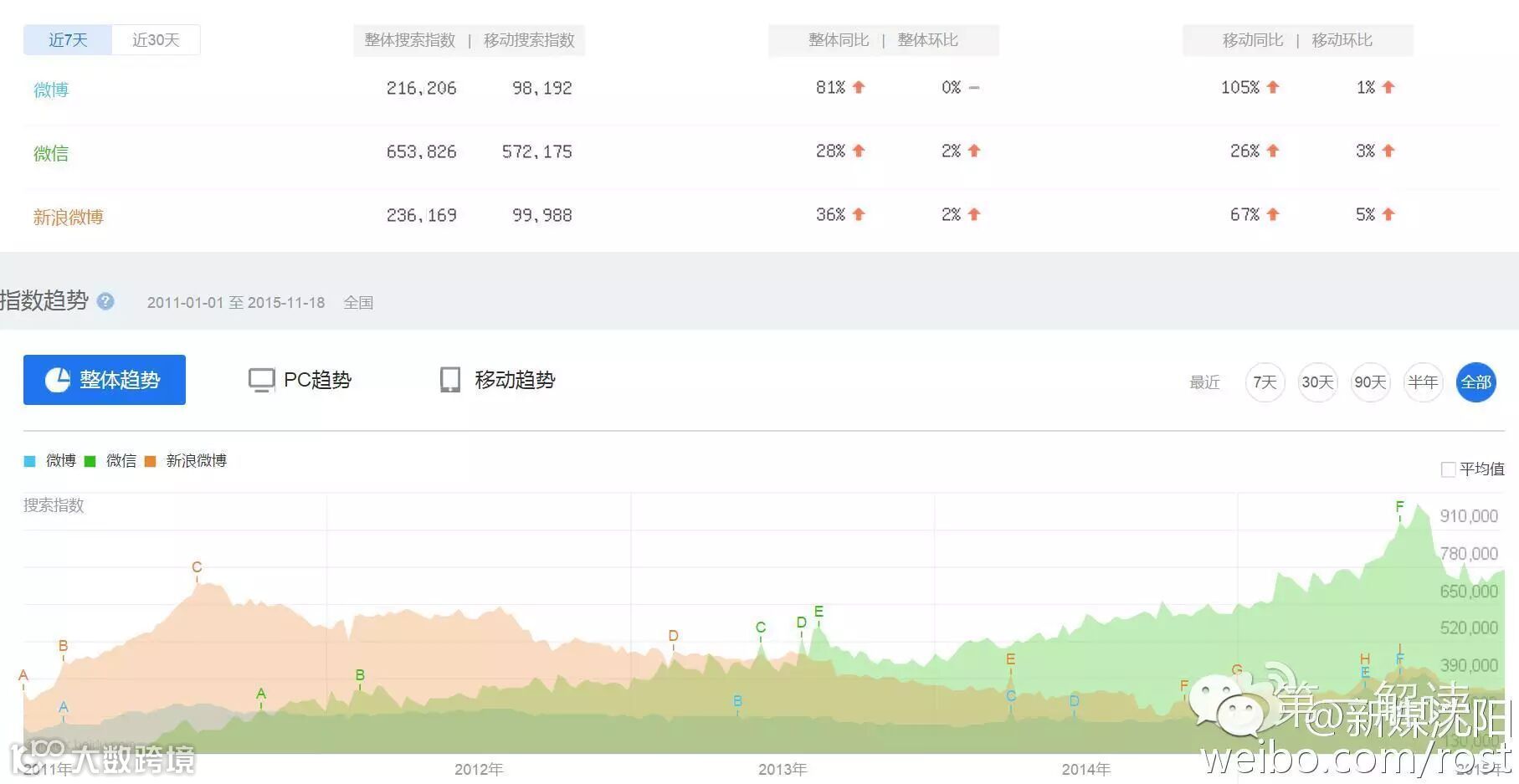Image resolution: width=1519 pixels, height=784 pixels.
Task: Click the 移动同比 column header
Action: [x=1253, y=40]
